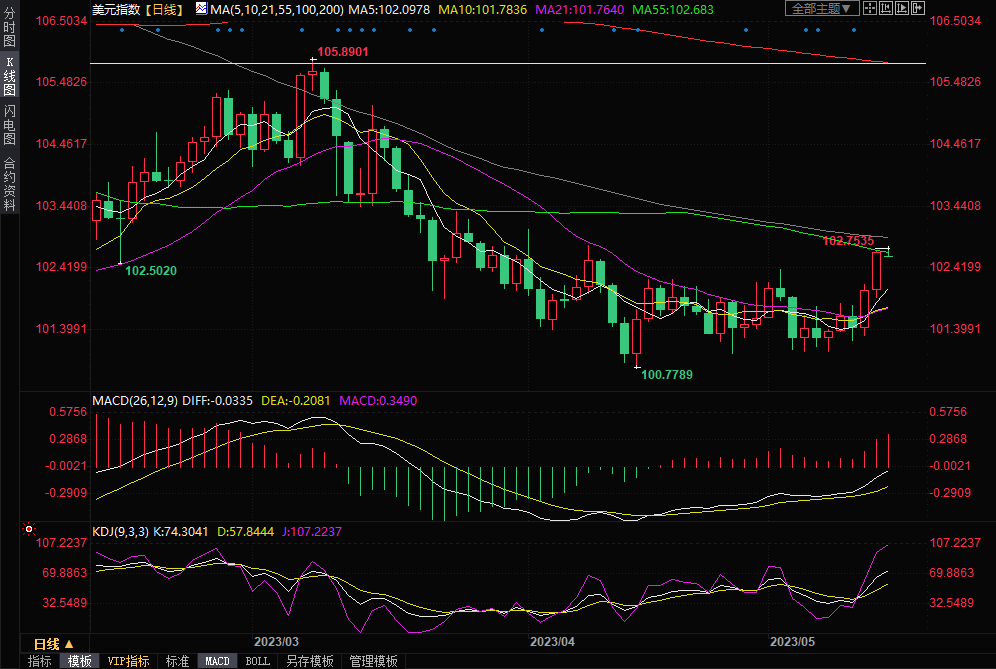Click the third layout icon in top-right
The height and width of the screenshot is (669, 996).
900,9
